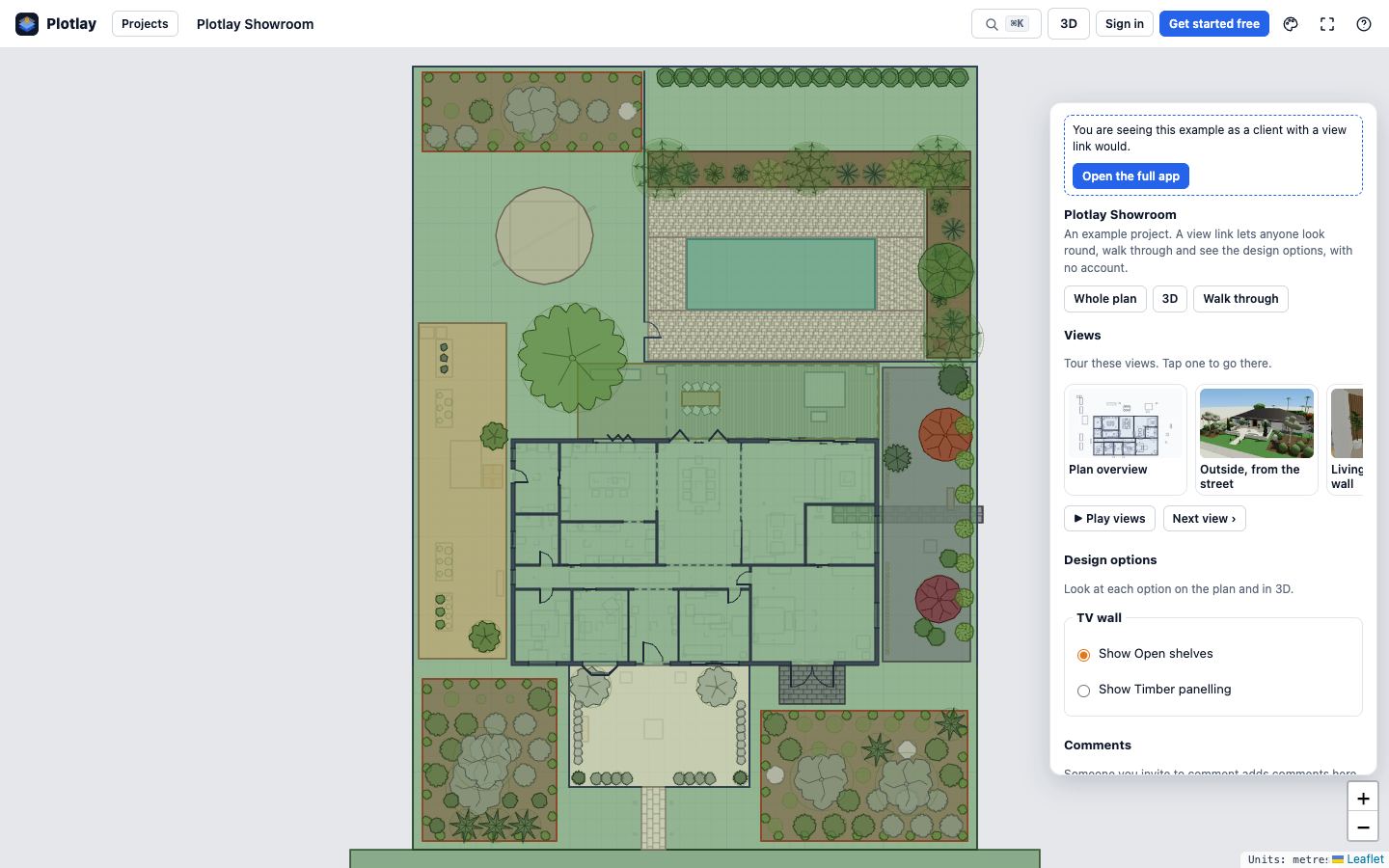Go to the Next view
This screenshot has height=868, width=1389.
click(1205, 519)
